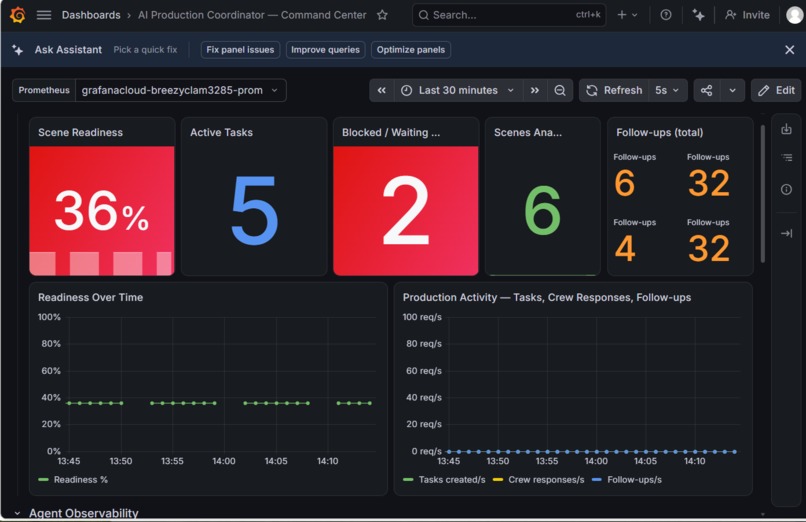The height and width of the screenshot is (522, 806).
Task: Open the Last 30 minutes time picker
Action: [458, 90]
